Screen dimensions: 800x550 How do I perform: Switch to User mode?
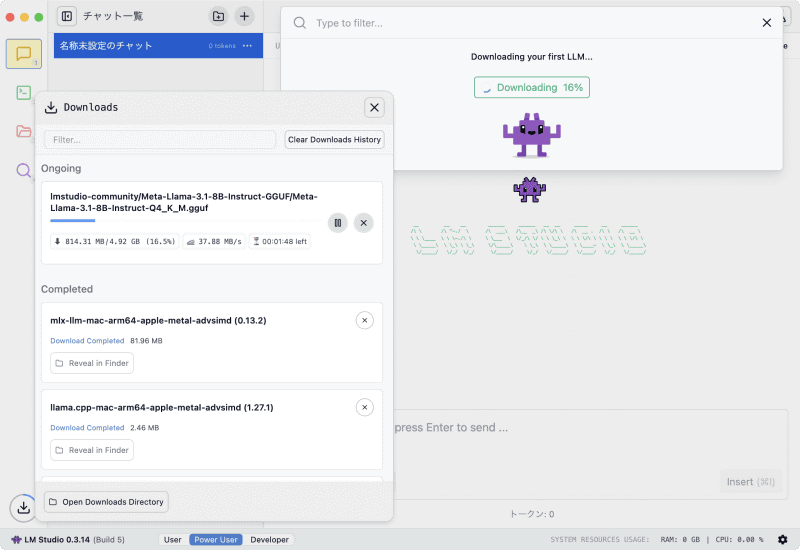click(172, 540)
